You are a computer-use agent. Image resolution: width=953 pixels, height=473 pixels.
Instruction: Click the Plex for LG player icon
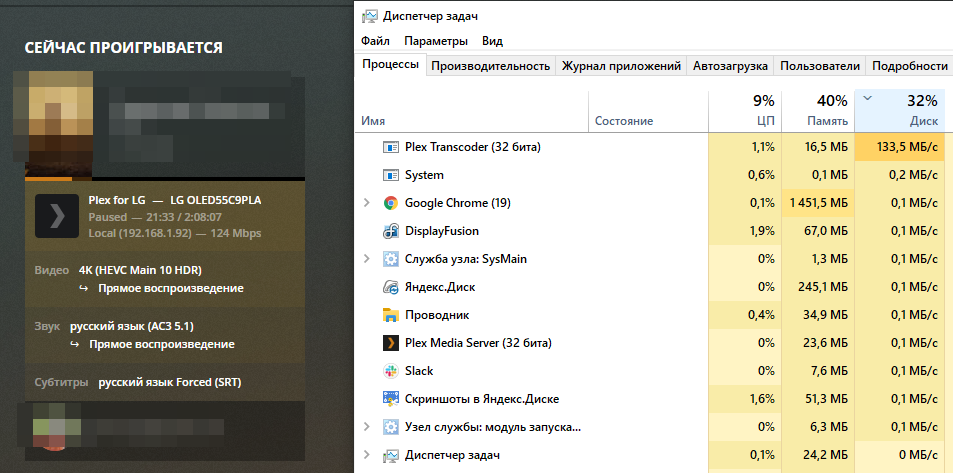[x=56, y=215]
